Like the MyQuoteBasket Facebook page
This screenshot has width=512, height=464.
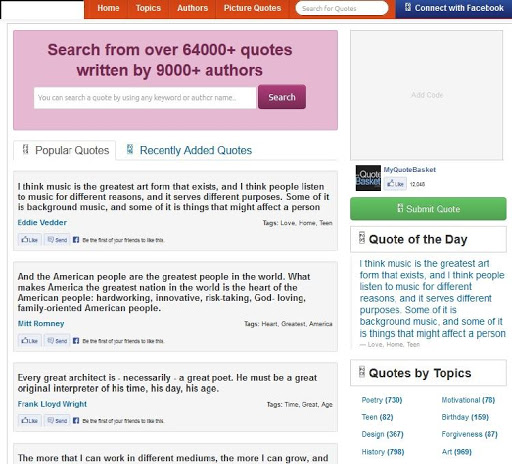click(395, 184)
